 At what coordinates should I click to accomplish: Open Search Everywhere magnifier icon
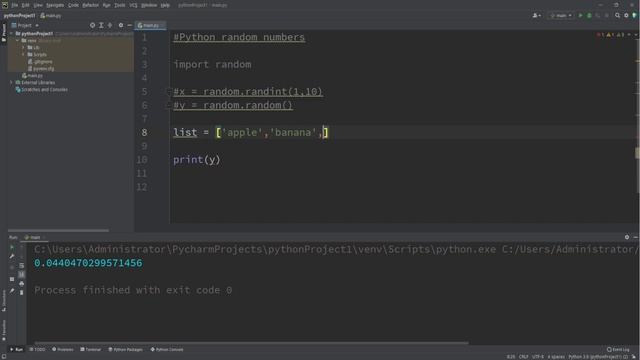click(617, 16)
